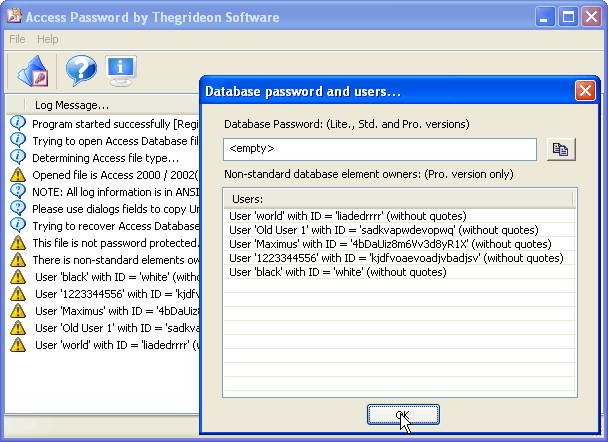Click the Users: column header
Viewport: 608px width, 442px height.
399,199
